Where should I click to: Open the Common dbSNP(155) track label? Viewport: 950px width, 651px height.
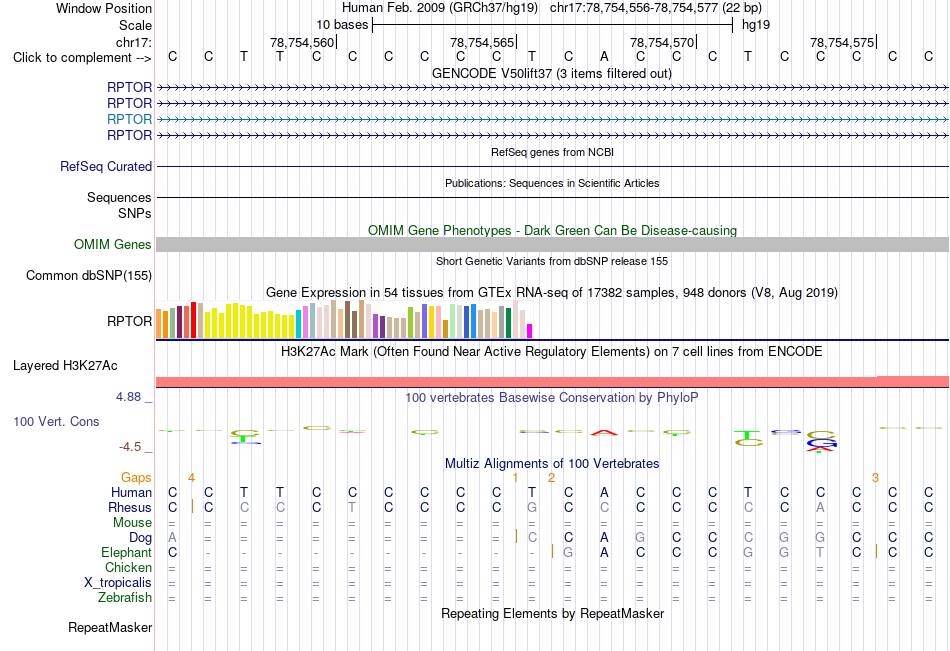pos(88,275)
